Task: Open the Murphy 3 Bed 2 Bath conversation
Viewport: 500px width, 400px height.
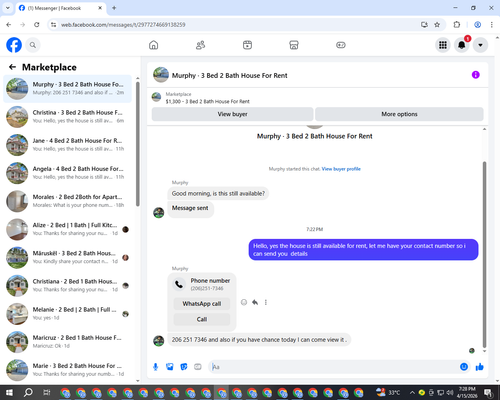Action: pos(68,89)
